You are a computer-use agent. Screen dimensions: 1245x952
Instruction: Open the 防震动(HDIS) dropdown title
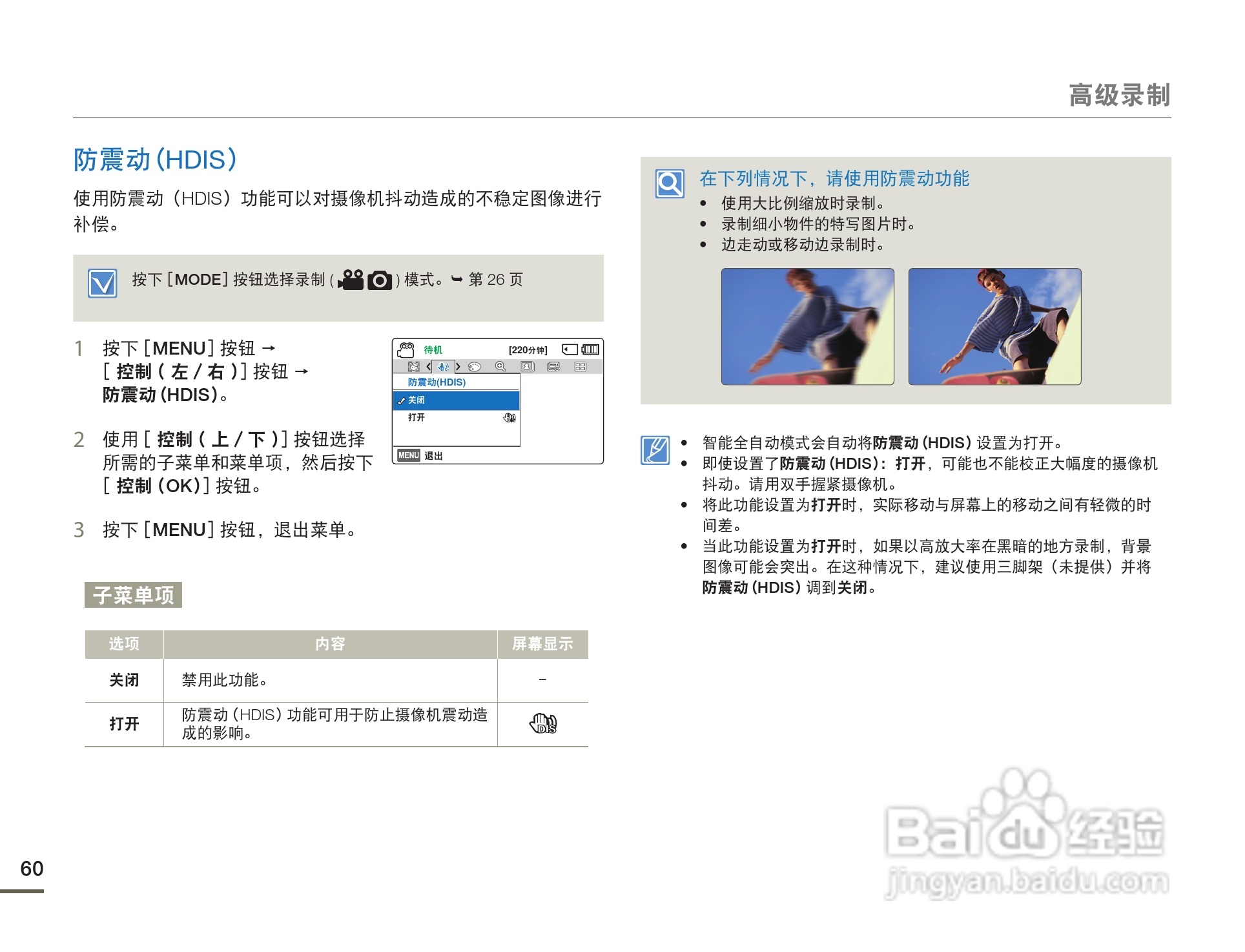tap(437, 382)
